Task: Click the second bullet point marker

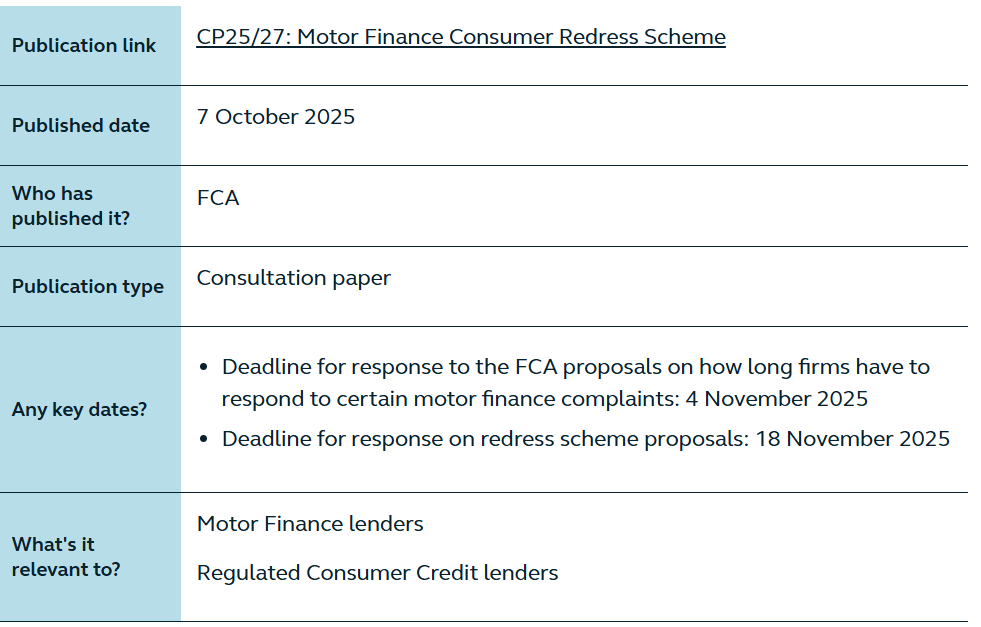Action: click(204, 440)
